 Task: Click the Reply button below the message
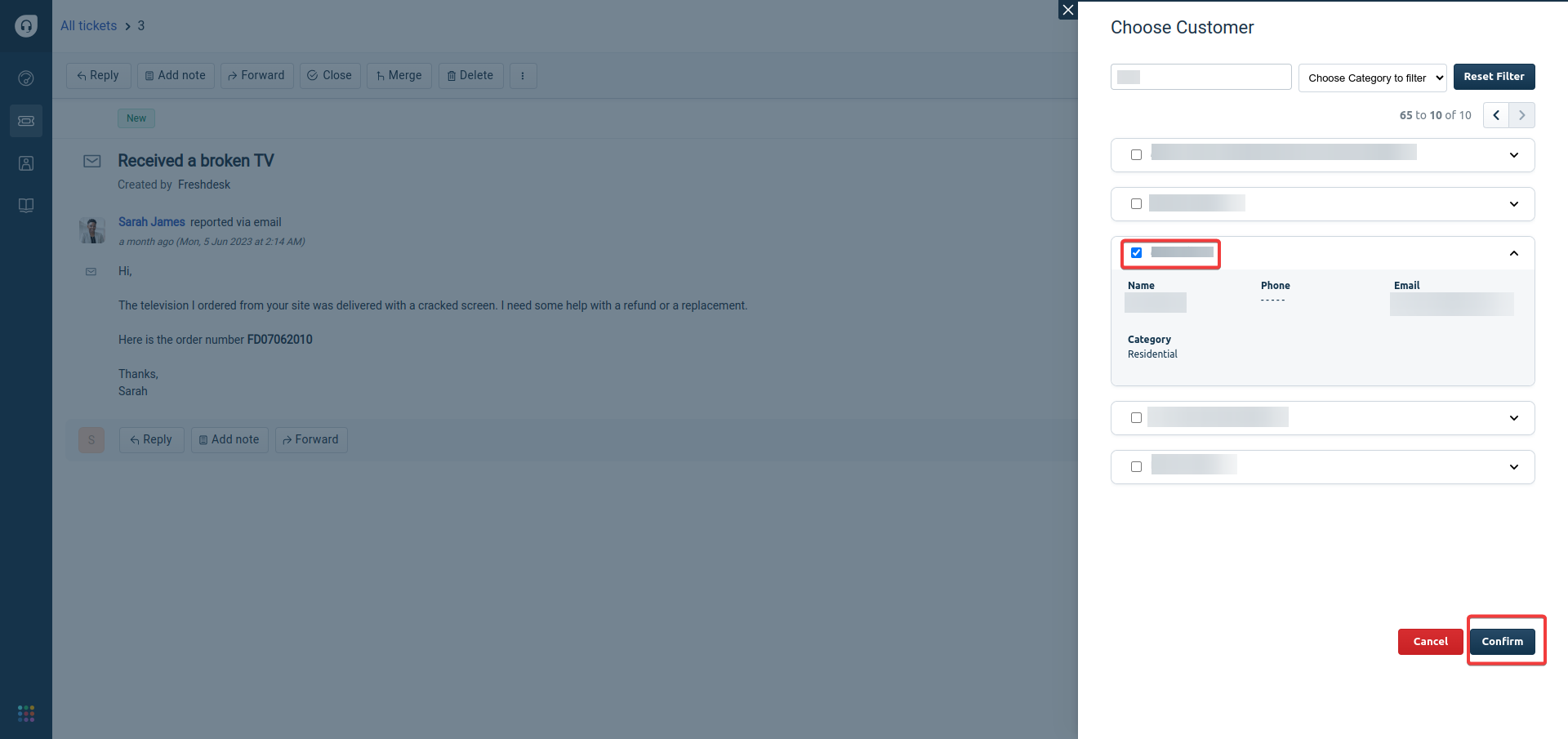152,440
